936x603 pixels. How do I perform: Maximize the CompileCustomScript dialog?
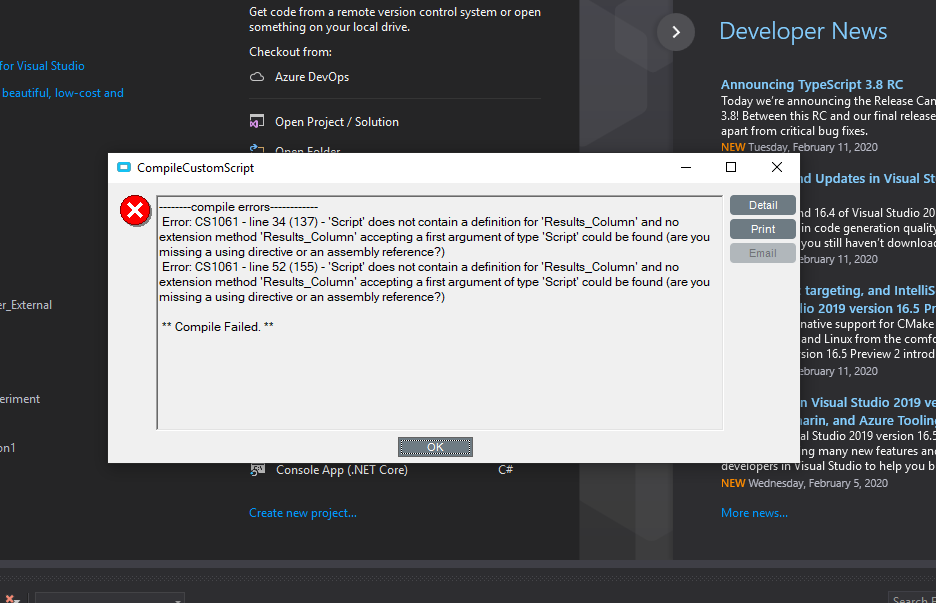click(731, 167)
